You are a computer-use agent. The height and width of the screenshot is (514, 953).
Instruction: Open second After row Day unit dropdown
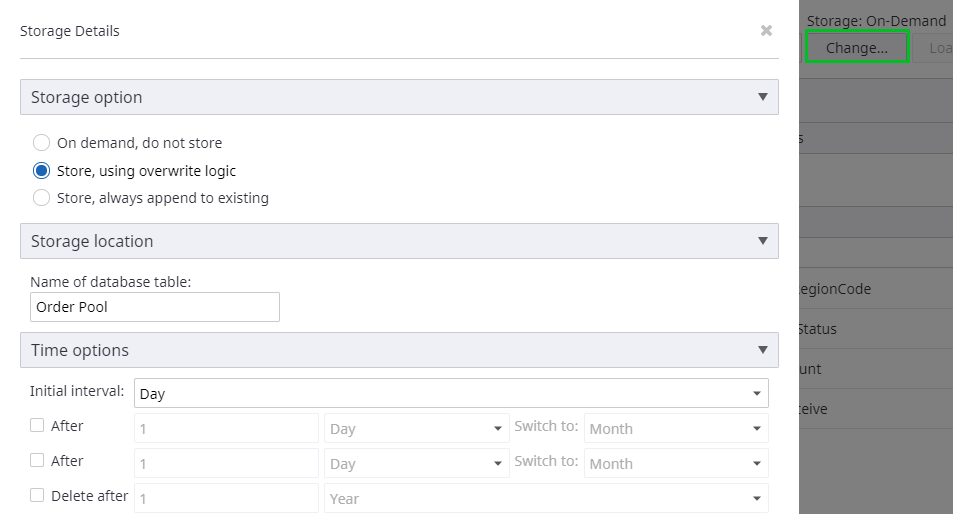(x=415, y=464)
